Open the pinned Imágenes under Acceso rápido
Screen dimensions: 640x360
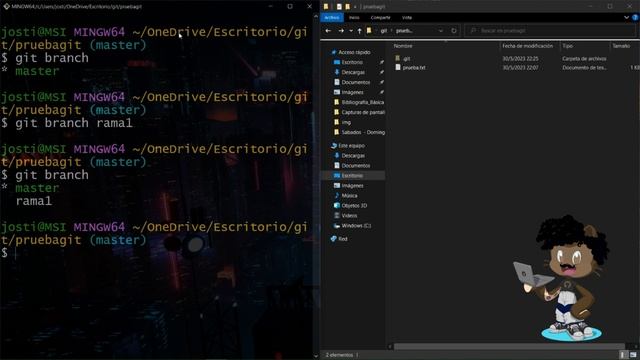tap(352, 92)
